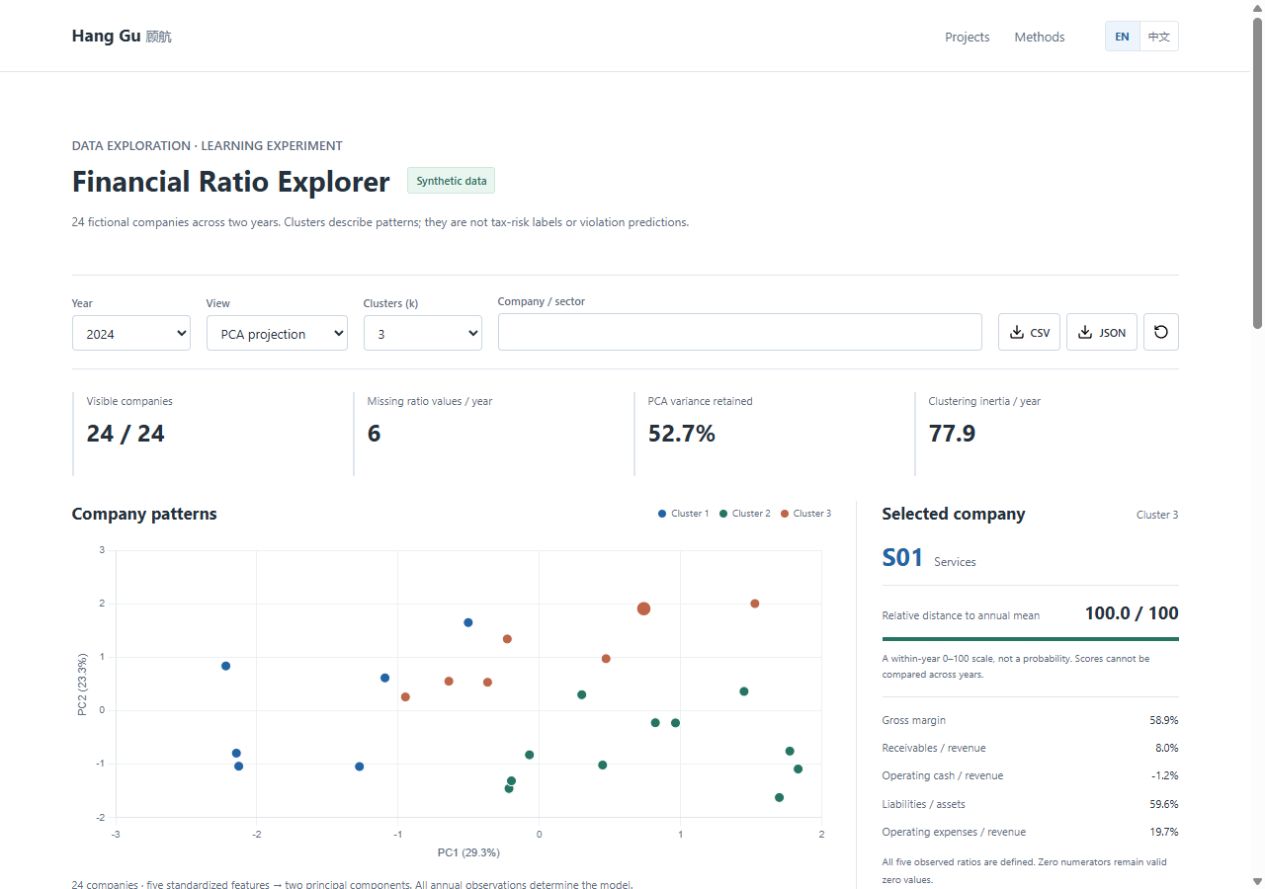
Task: Click the Gross margin 58.9% row
Action: [x=1030, y=720]
